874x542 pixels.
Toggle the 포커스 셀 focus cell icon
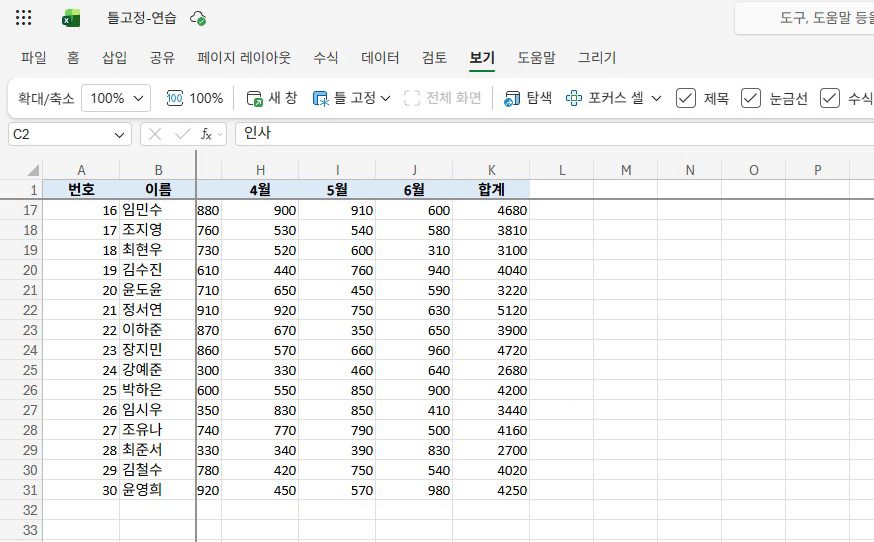click(x=574, y=98)
